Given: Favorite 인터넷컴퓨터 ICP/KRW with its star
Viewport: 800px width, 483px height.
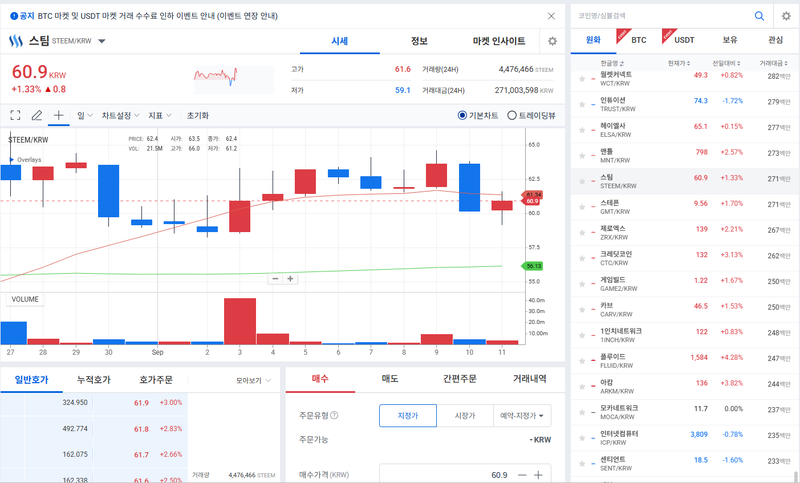Looking at the screenshot, I should pos(582,438).
